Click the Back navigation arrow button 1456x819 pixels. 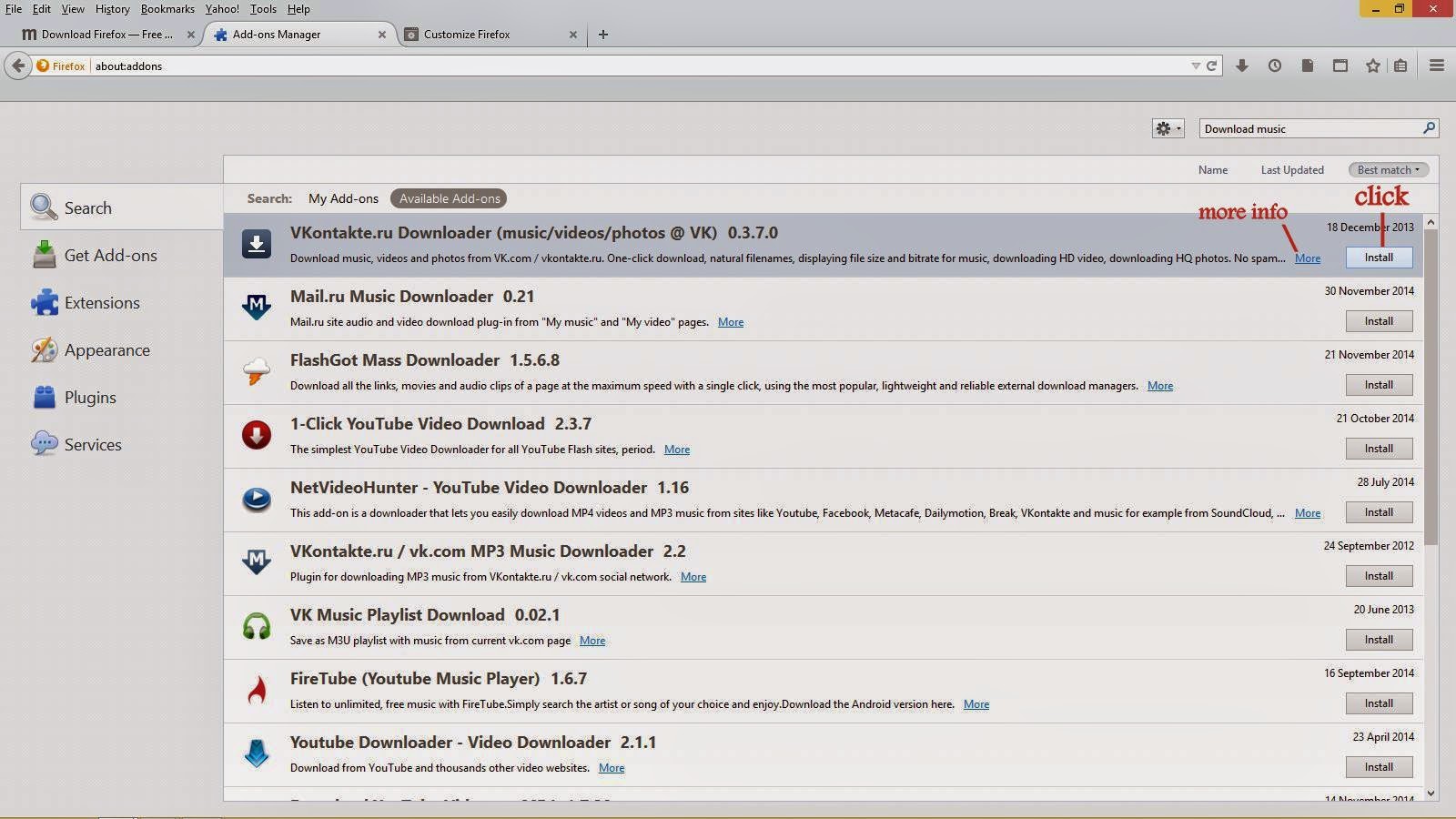point(18,66)
